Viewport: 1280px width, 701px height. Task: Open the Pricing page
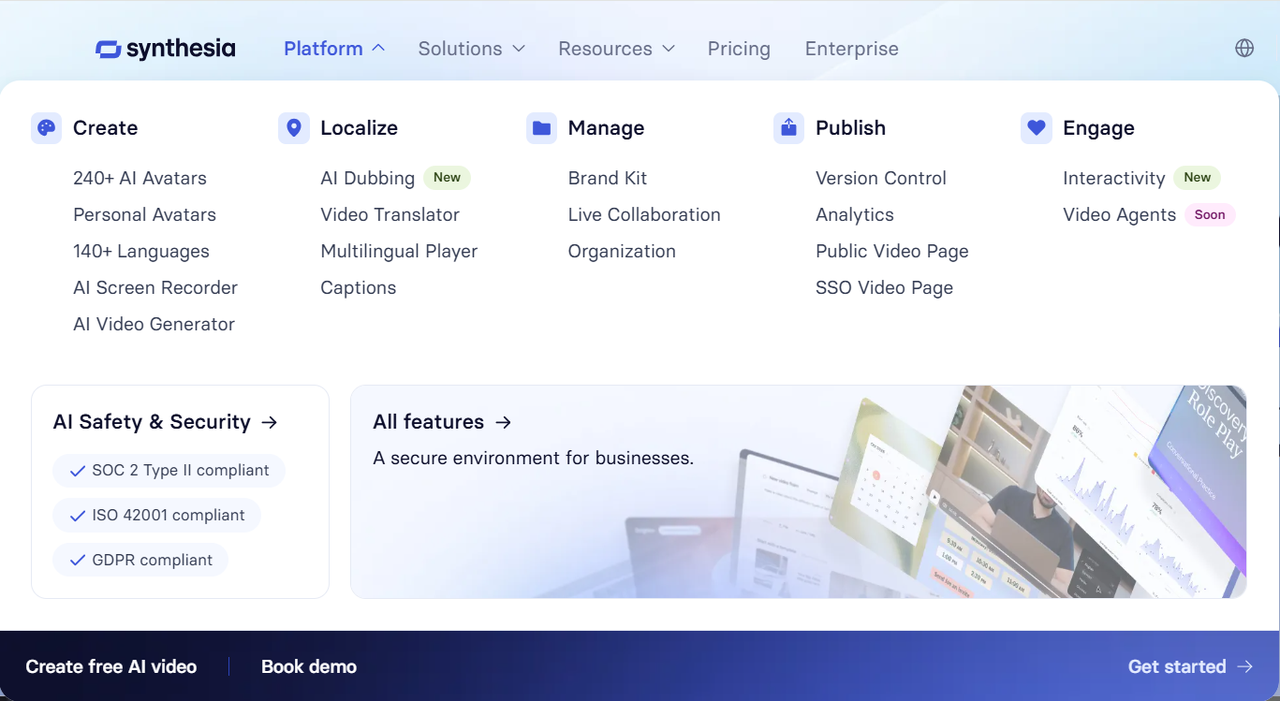(x=739, y=48)
